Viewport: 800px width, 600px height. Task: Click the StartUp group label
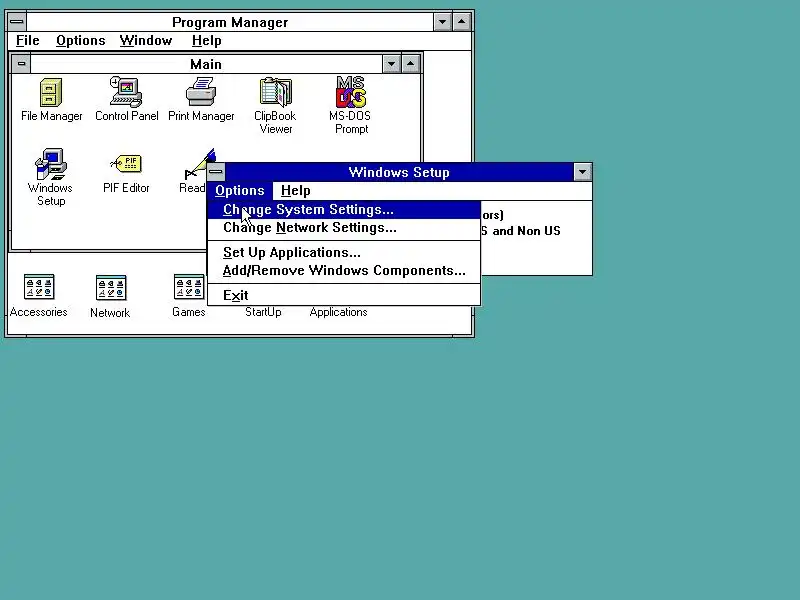[263, 312]
